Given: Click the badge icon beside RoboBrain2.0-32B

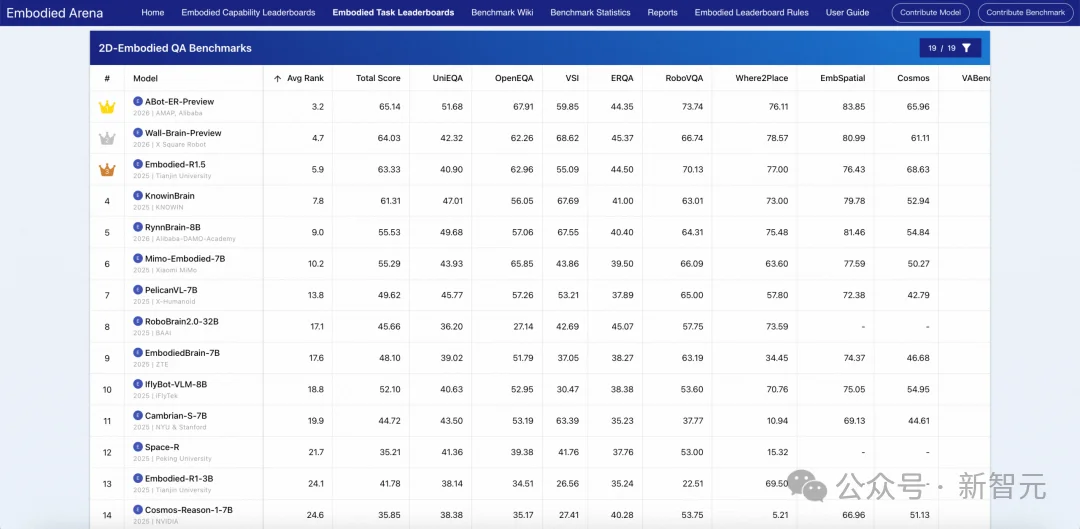Looking at the screenshot, I should pyautogui.click(x=138, y=321).
